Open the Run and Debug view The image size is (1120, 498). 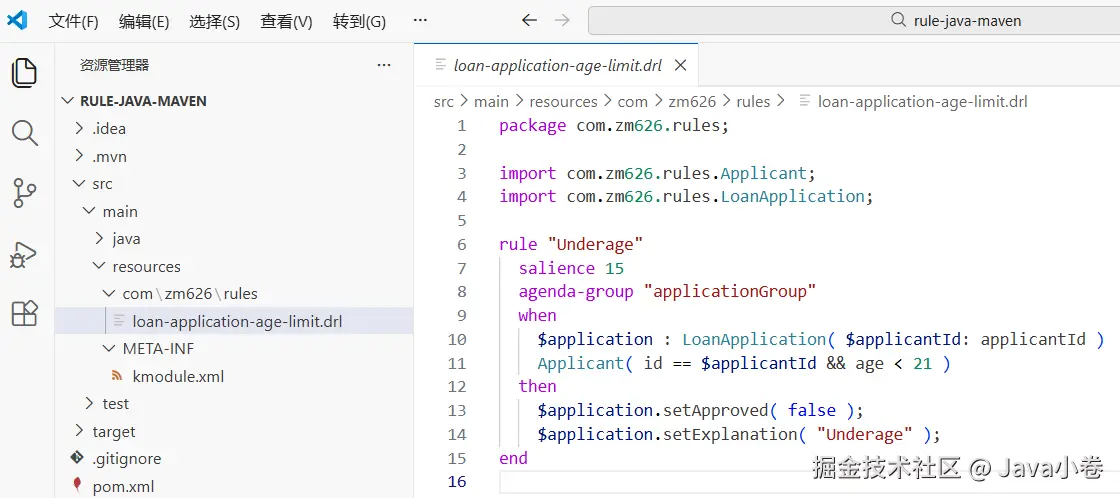pyautogui.click(x=24, y=254)
